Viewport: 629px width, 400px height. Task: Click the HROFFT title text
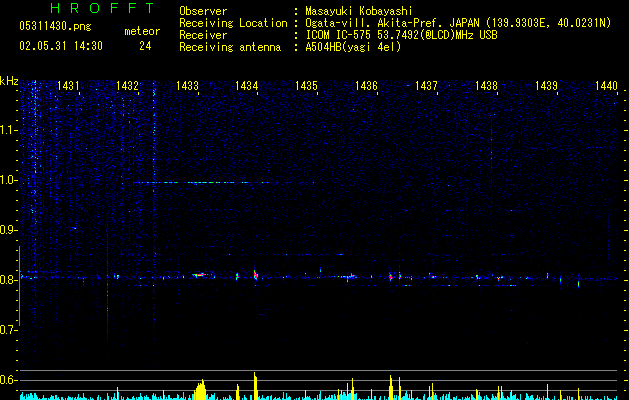103,8
